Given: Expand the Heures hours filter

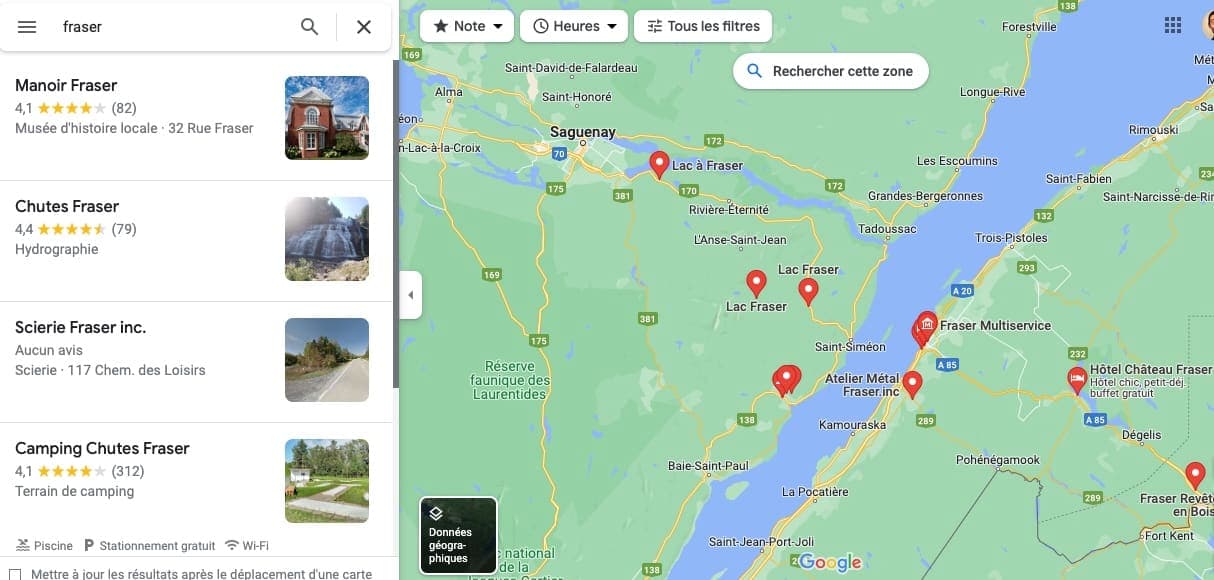Looking at the screenshot, I should tap(574, 26).
